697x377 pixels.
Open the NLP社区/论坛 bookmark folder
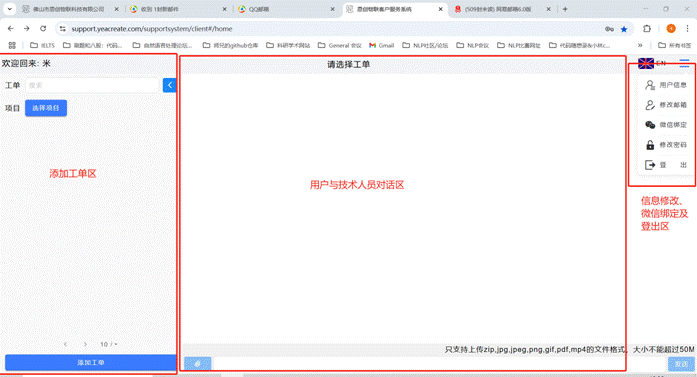pos(425,45)
